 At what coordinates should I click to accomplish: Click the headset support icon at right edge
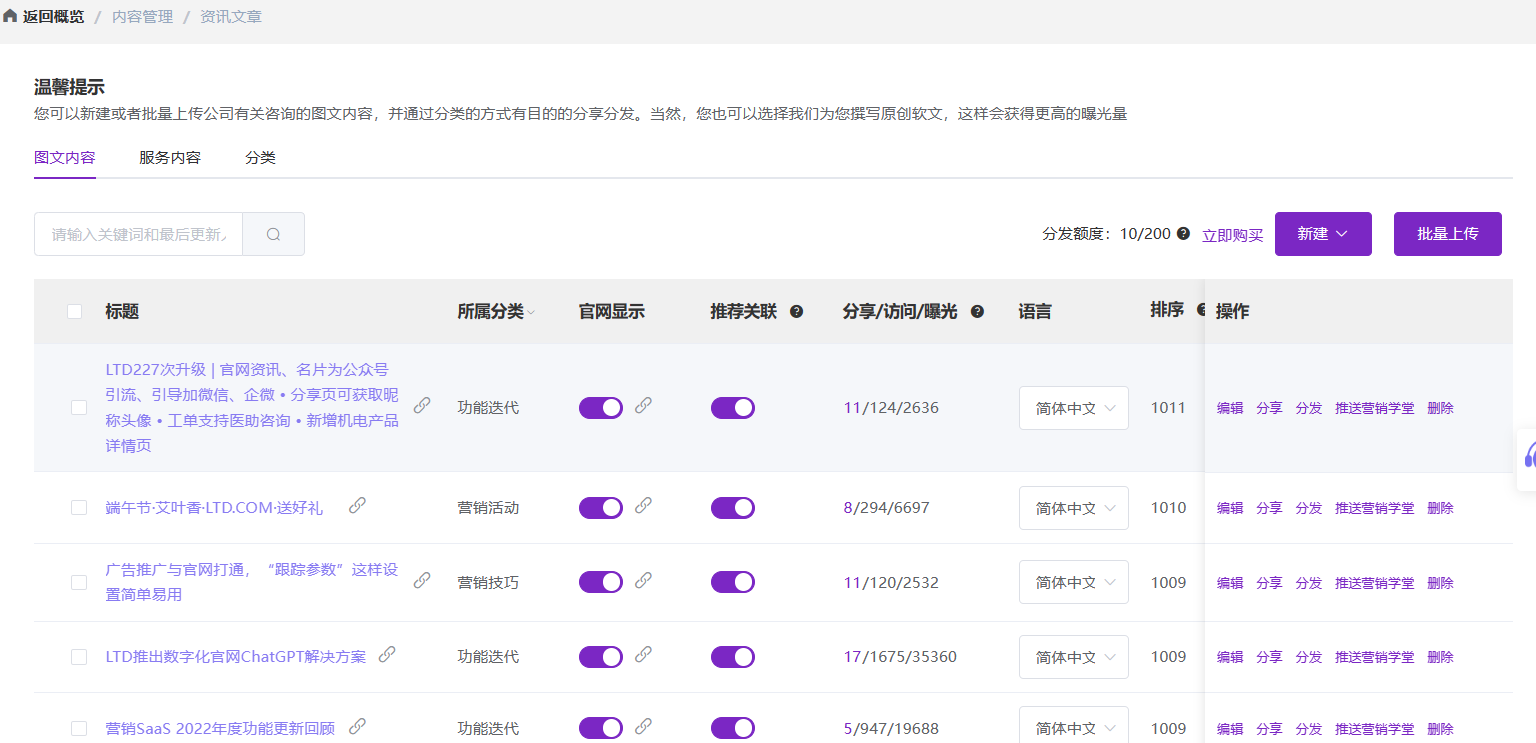1530,458
